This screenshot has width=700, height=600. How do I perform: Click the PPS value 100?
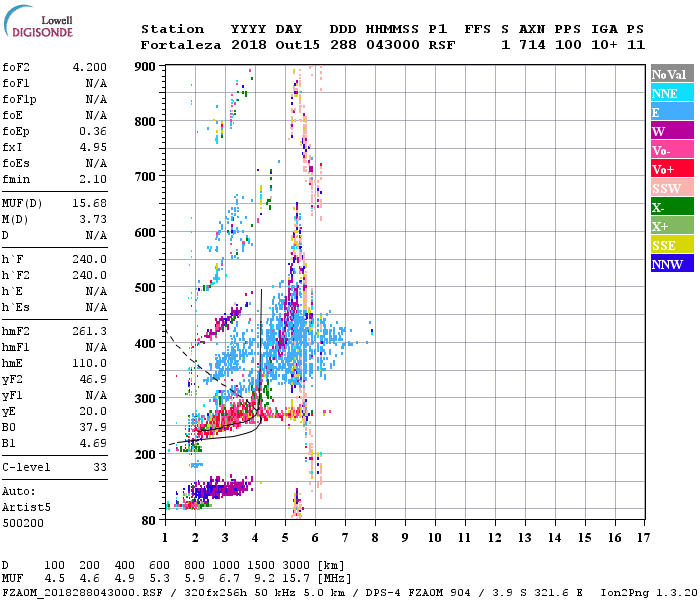(x=568, y=45)
